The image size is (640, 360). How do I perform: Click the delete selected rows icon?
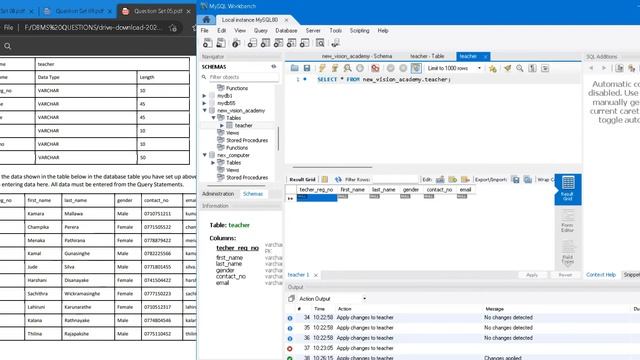(465, 180)
